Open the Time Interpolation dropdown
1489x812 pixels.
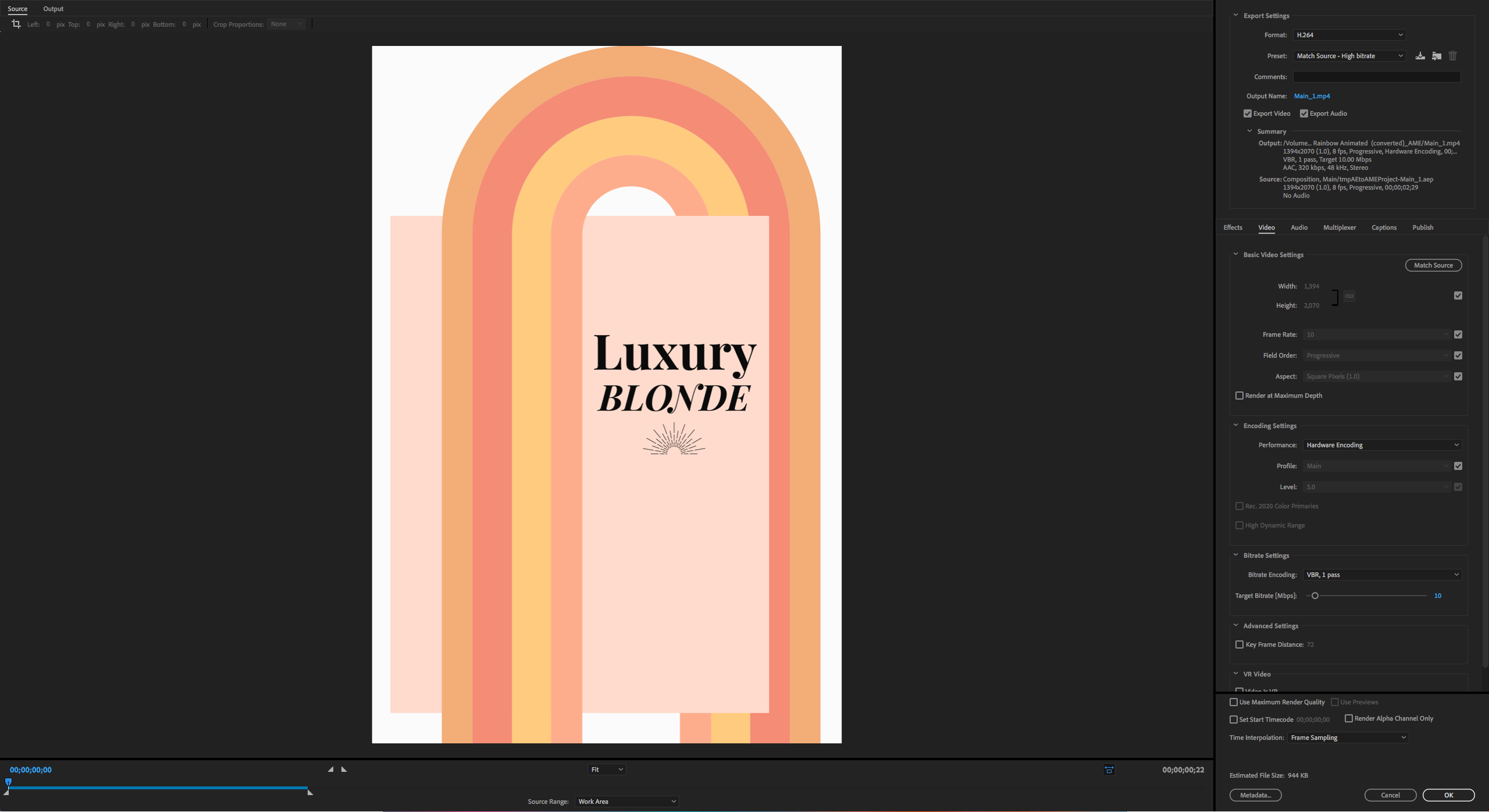tap(1348, 738)
